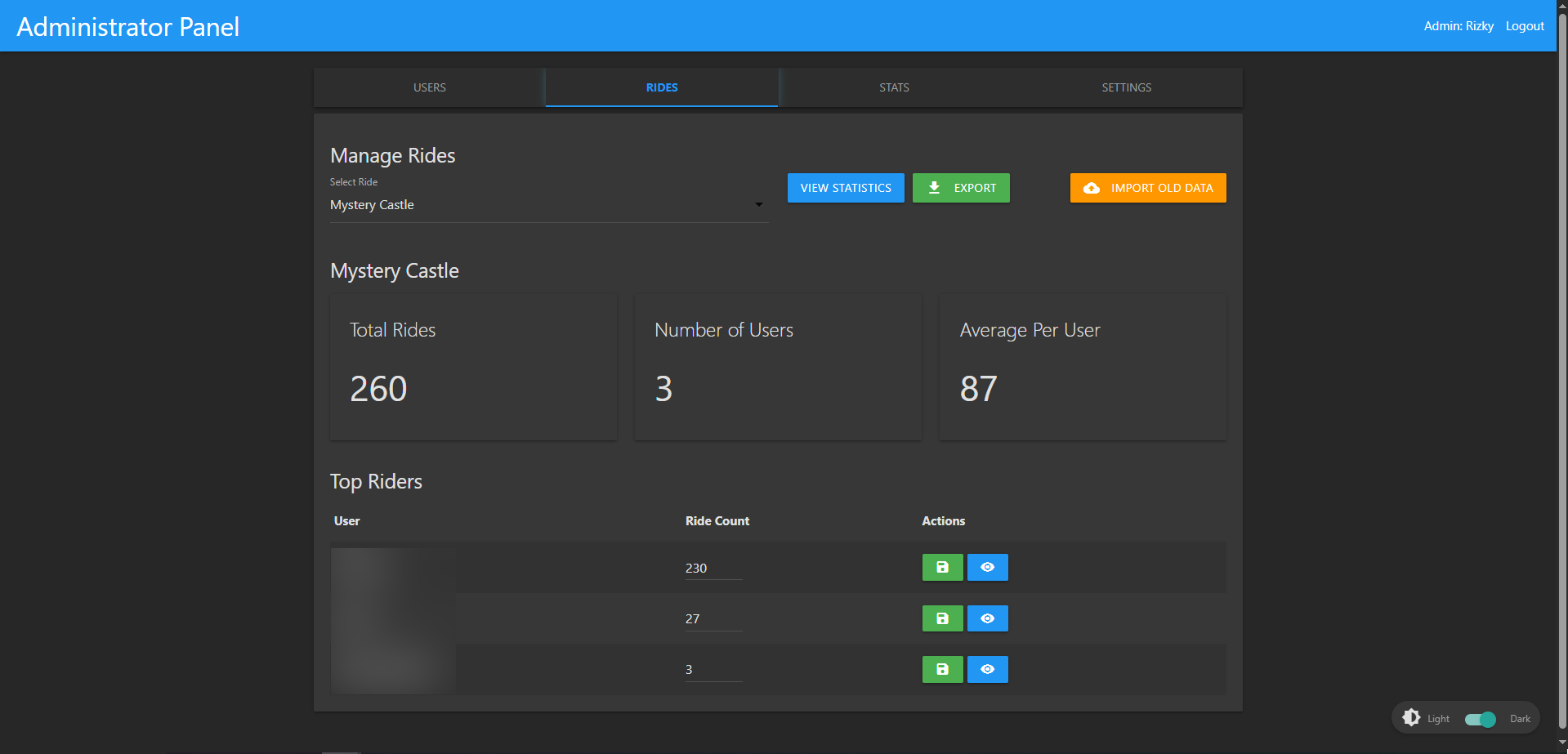Click save icon for 27 ride count row
The image size is (1568, 754).
point(942,618)
